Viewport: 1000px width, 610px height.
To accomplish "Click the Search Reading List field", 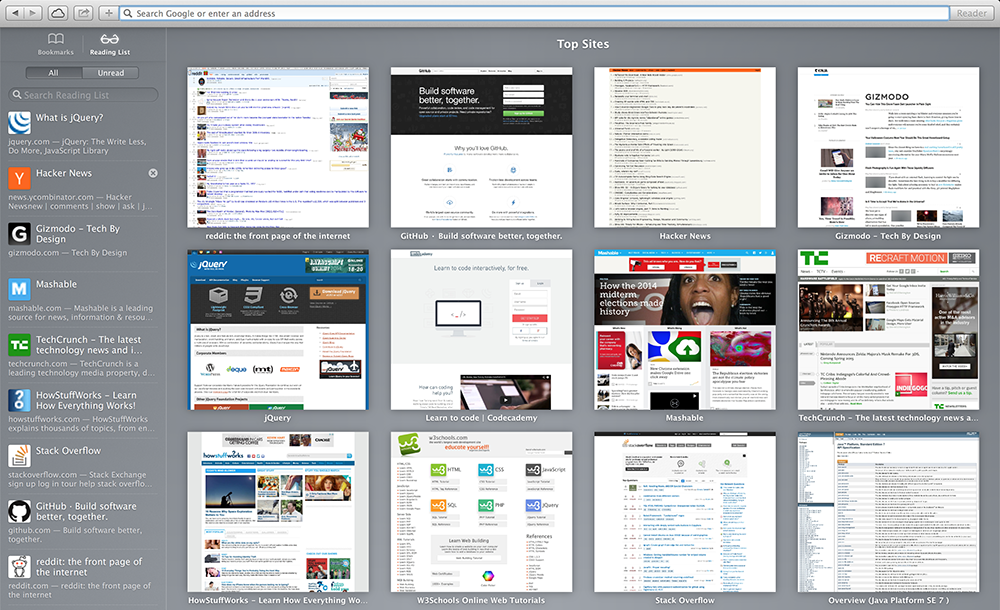I will tap(84, 95).
